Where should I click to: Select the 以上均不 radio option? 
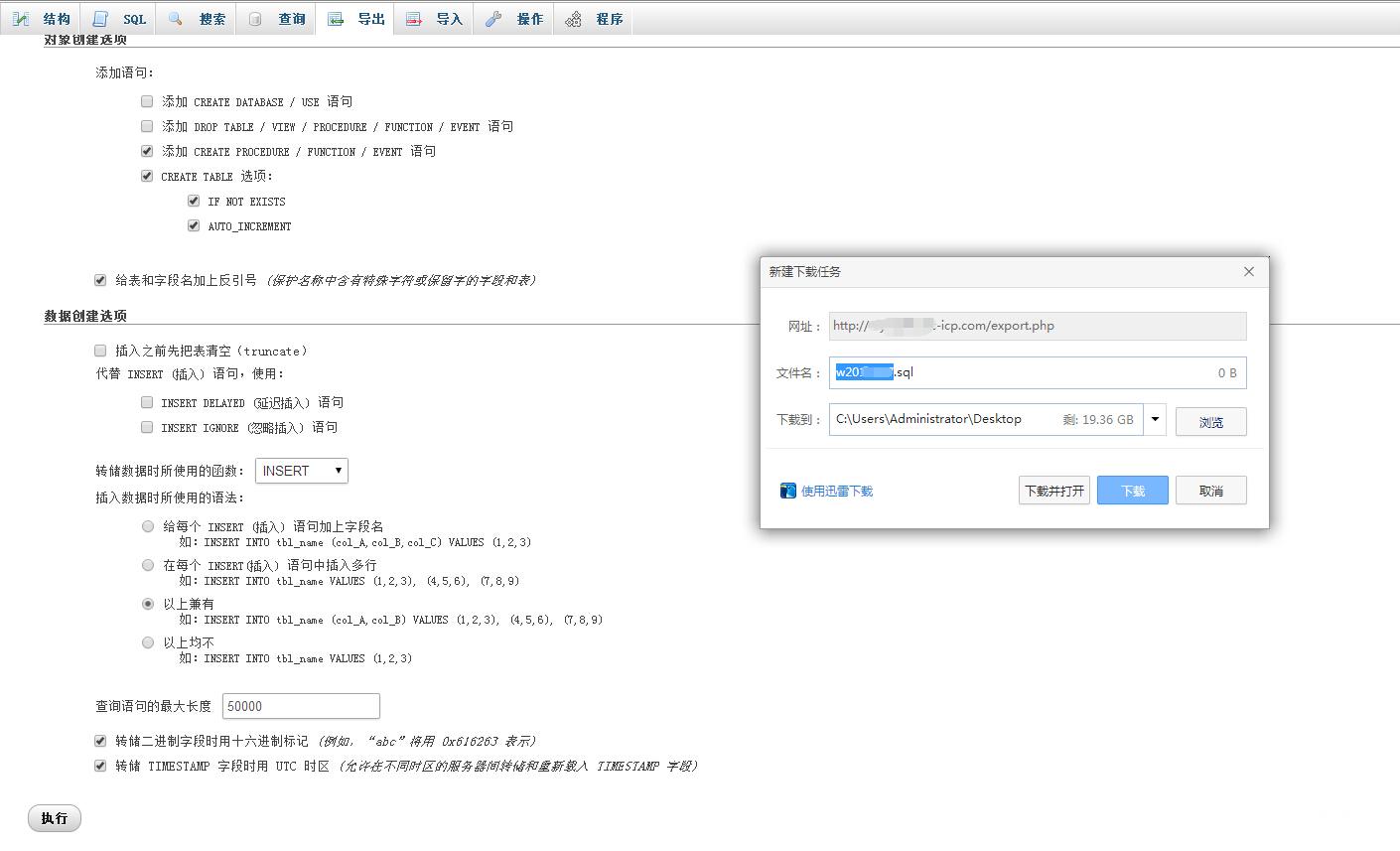(148, 642)
